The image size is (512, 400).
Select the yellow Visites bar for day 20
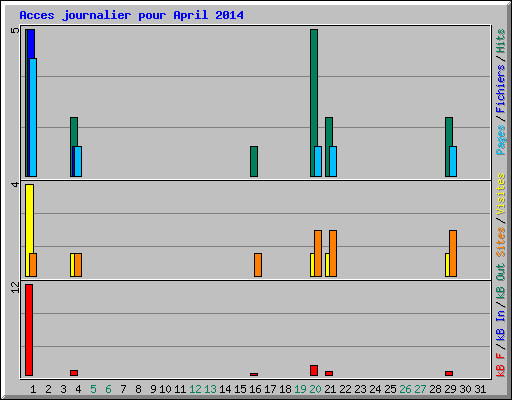point(312,265)
